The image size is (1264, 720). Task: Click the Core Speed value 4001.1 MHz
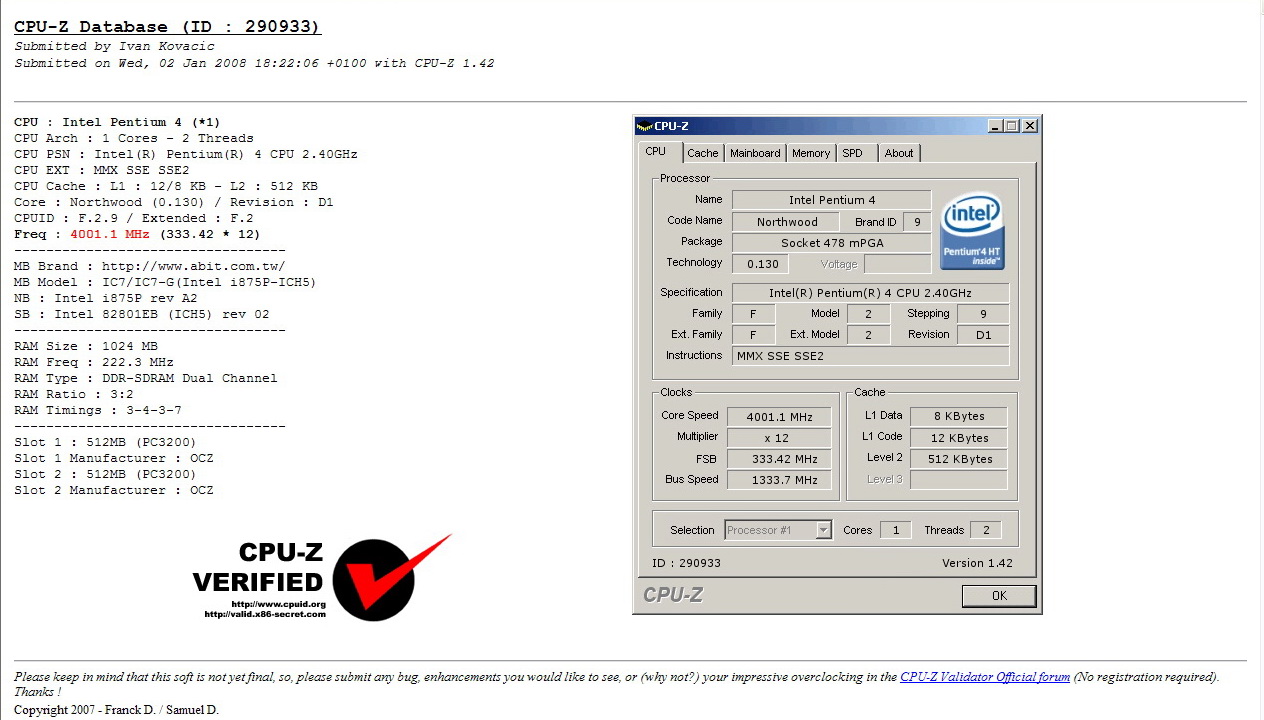pyautogui.click(x=779, y=417)
